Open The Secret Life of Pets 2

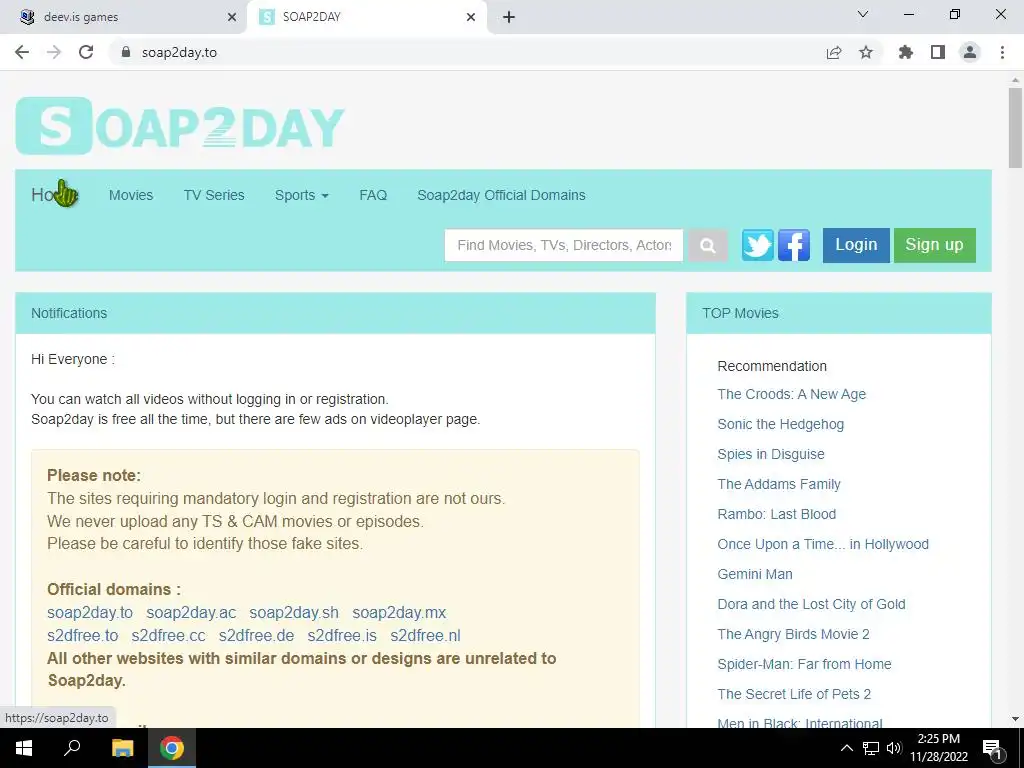coord(794,695)
